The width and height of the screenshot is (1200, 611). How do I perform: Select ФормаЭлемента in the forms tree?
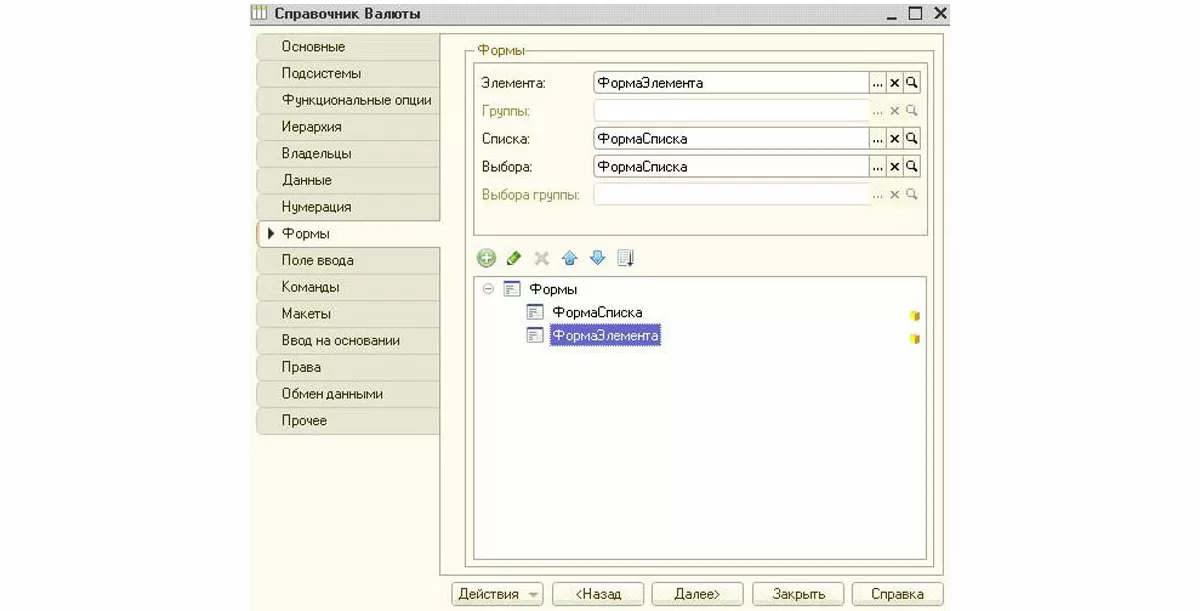605,336
